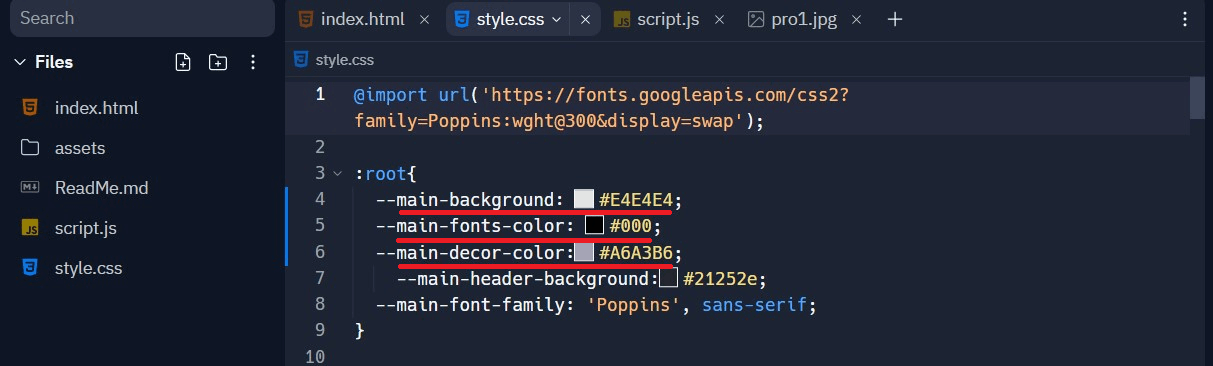Click the editor vertical scrollbar thumb
Screen dimensions: 1213x366
click(x=1197, y=98)
